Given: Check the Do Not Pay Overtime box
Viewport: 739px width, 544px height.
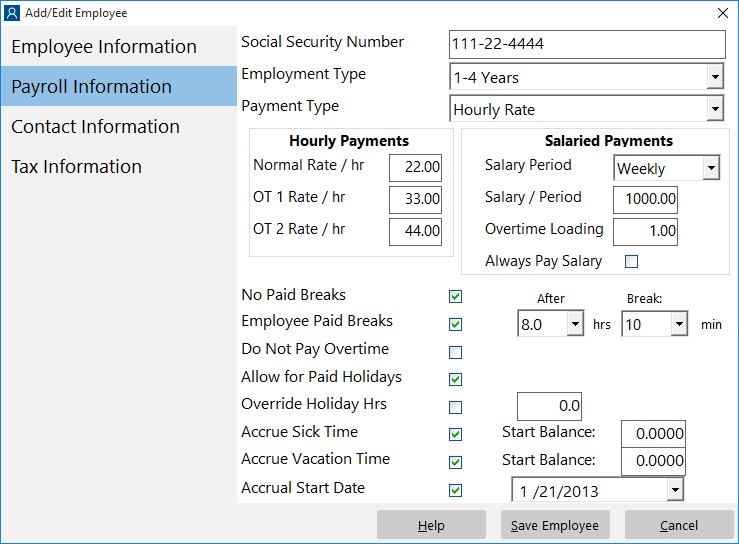Looking at the screenshot, I should 455,352.
